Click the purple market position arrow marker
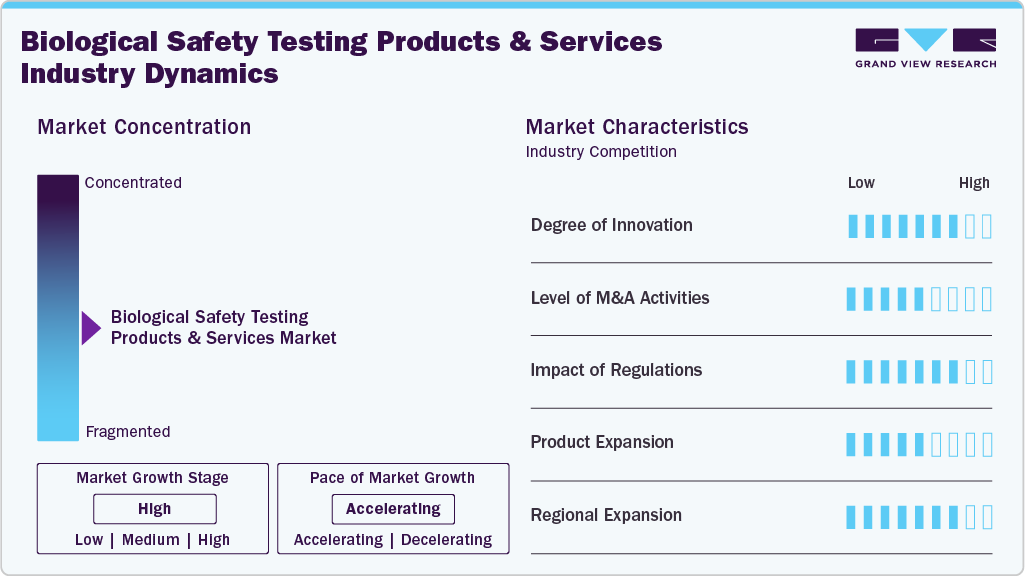Screen dimensions: 1025x576 pyautogui.click(x=91, y=328)
